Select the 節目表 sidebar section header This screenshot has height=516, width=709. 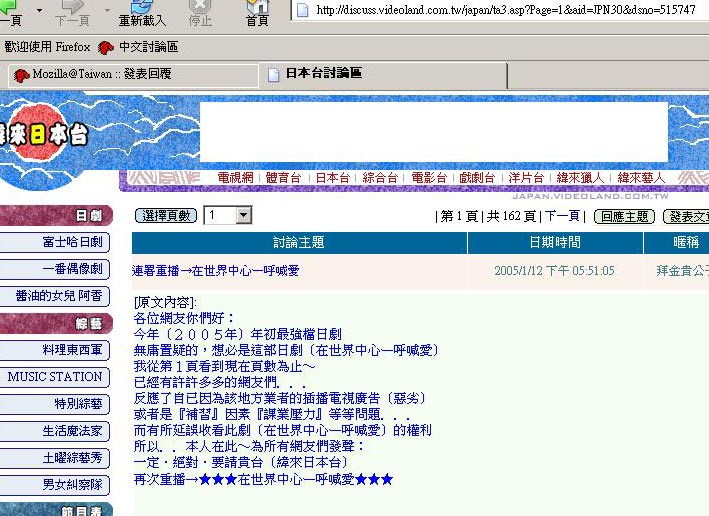pos(55,510)
